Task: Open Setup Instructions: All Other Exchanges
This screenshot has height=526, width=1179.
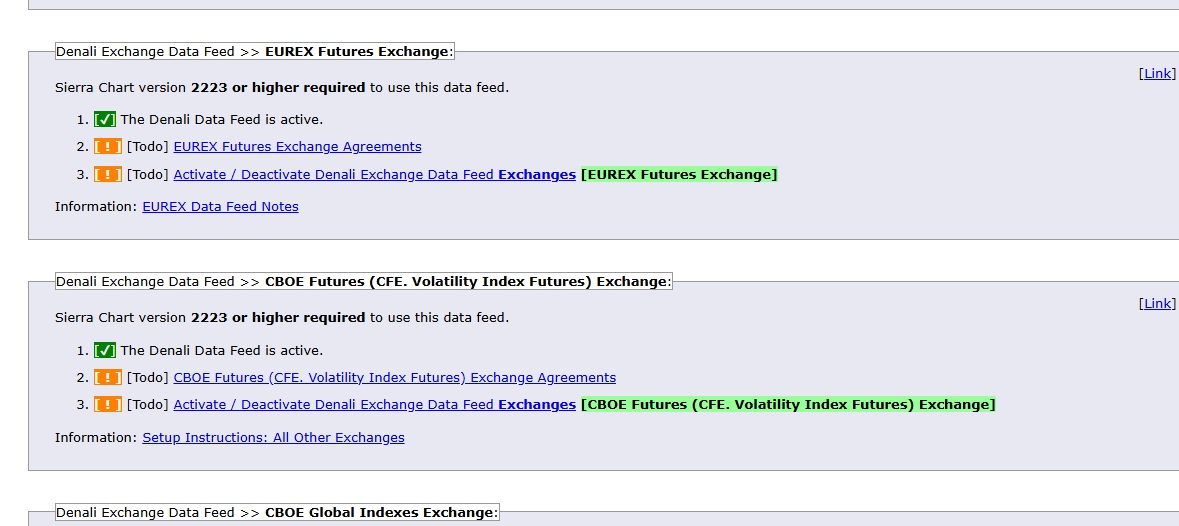Action: [x=273, y=437]
